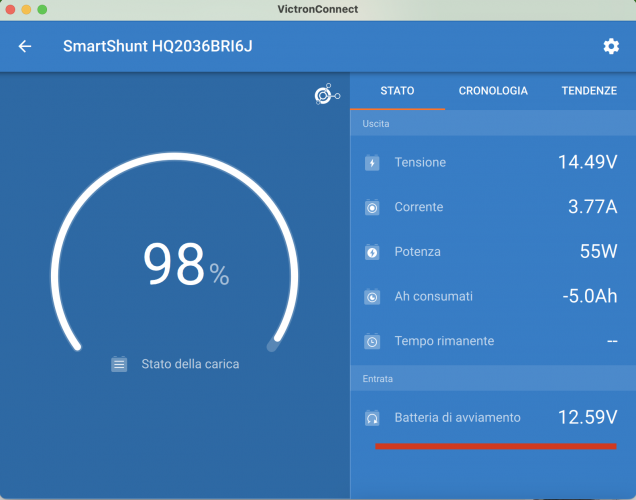Switch to the STATO tab
The image size is (636, 500).
[397, 90]
